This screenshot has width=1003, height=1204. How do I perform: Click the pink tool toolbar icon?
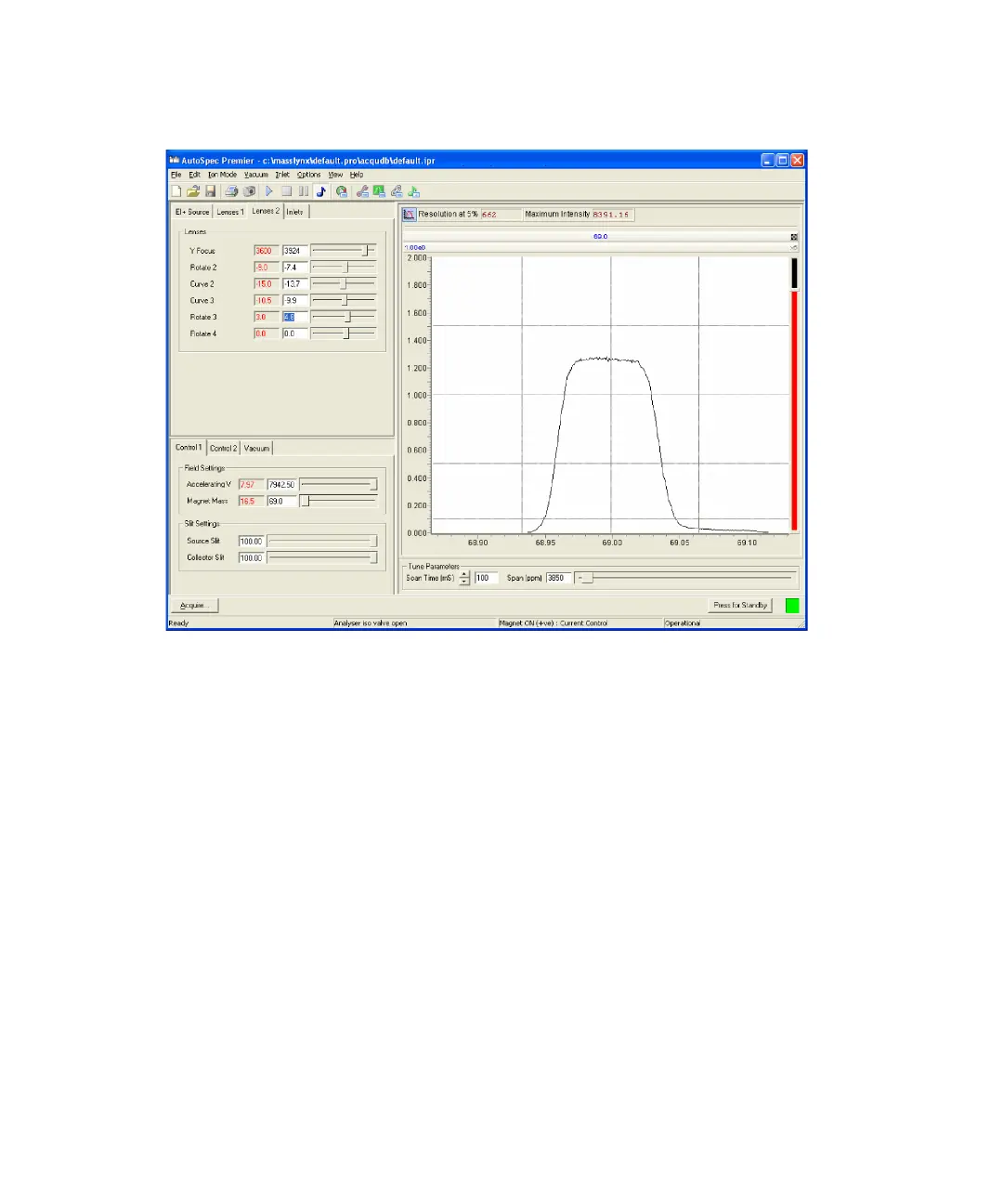click(362, 191)
